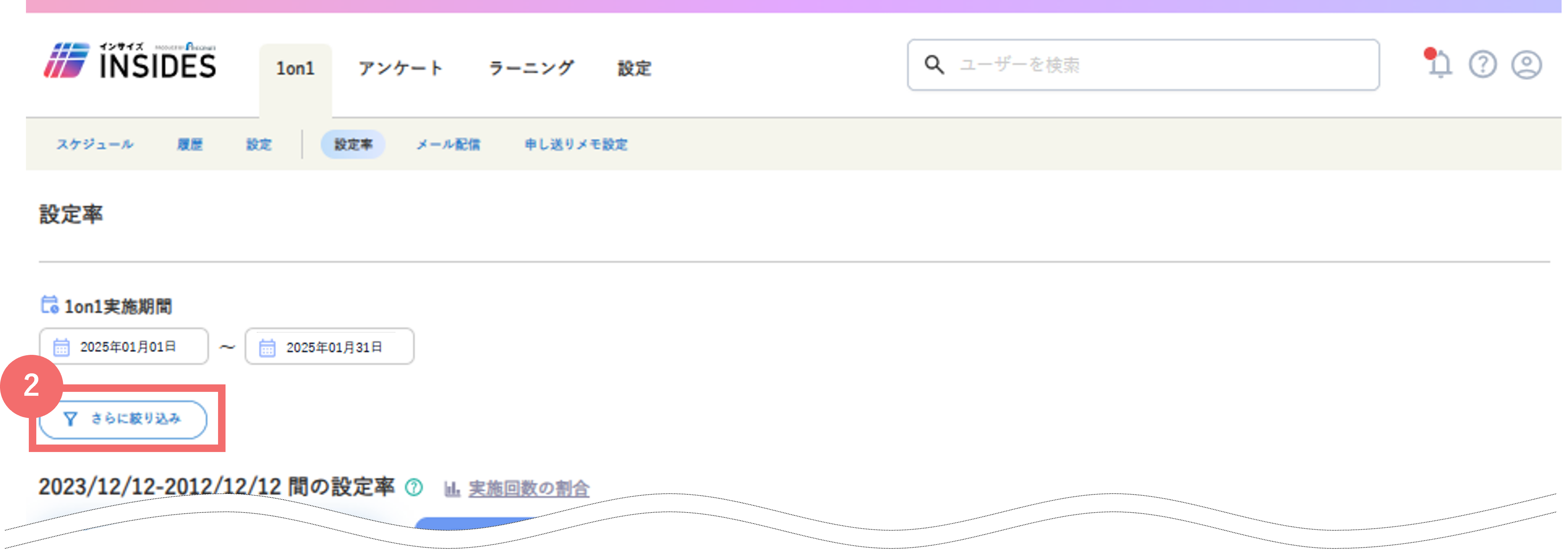Screen dimensions: 1568x557
Task: Open the user account profile icon
Action: tap(1526, 64)
